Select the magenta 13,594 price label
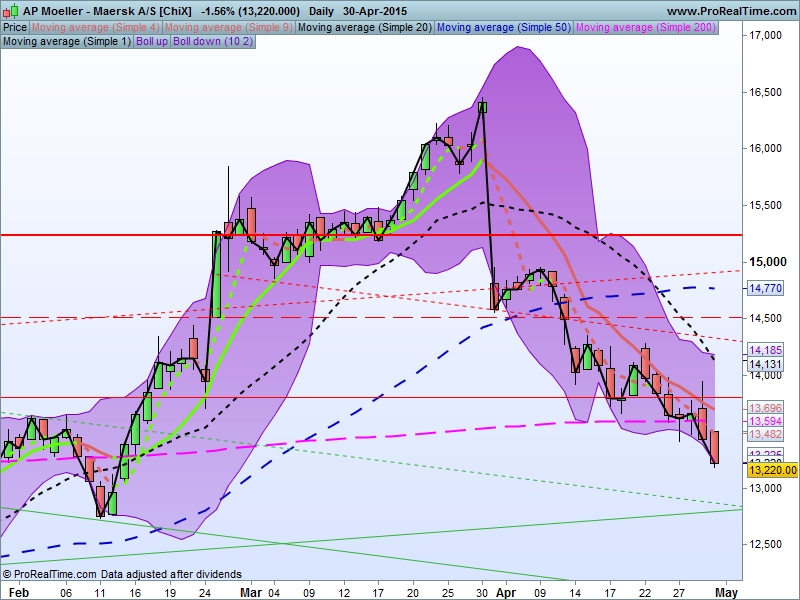This screenshot has width=800, height=600. [x=765, y=421]
